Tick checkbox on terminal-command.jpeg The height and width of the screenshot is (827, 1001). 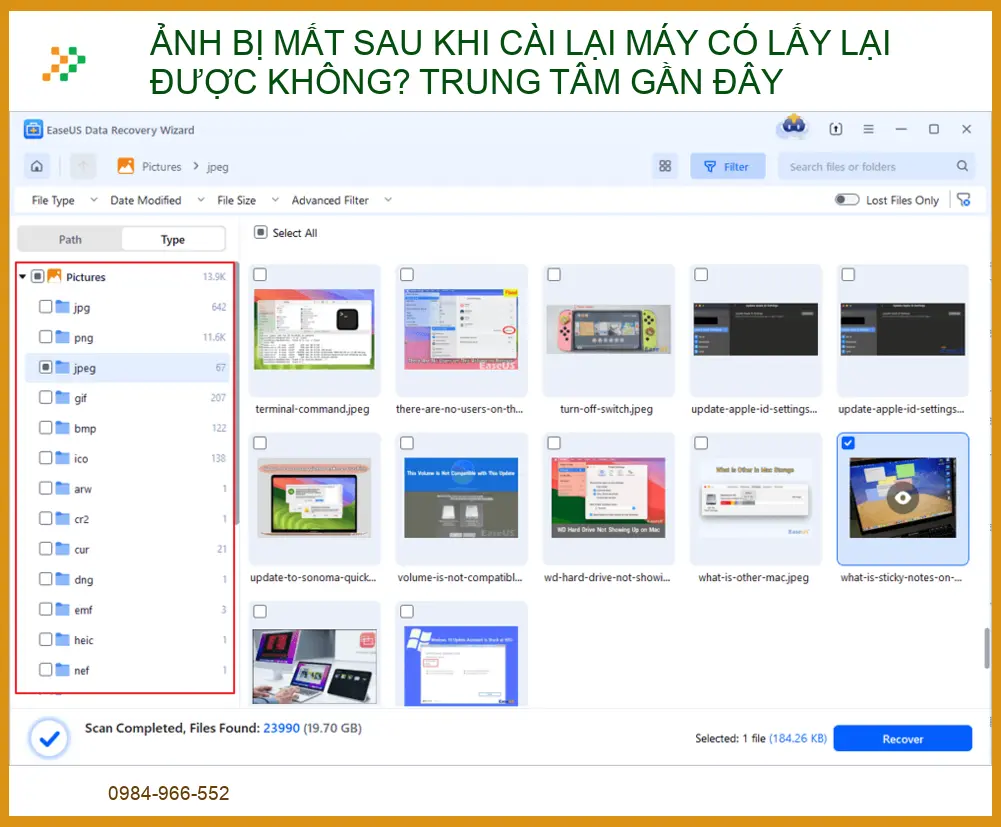[260, 275]
